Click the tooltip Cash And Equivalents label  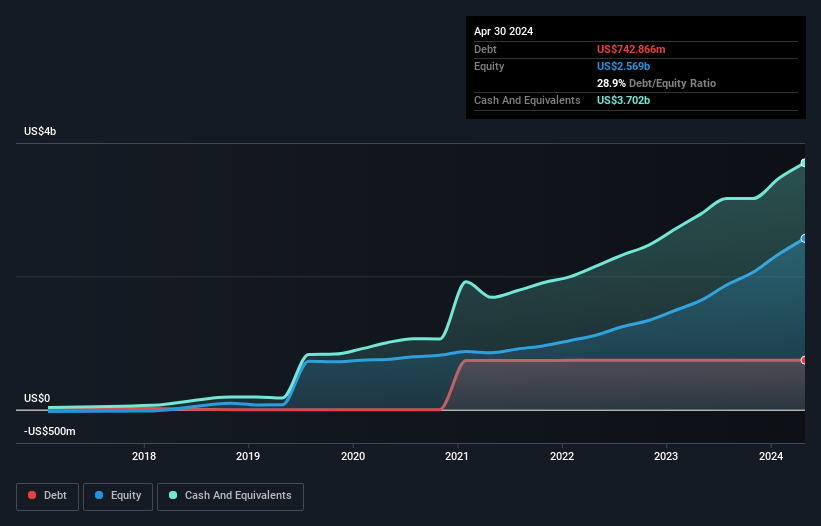tap(527, 100)
